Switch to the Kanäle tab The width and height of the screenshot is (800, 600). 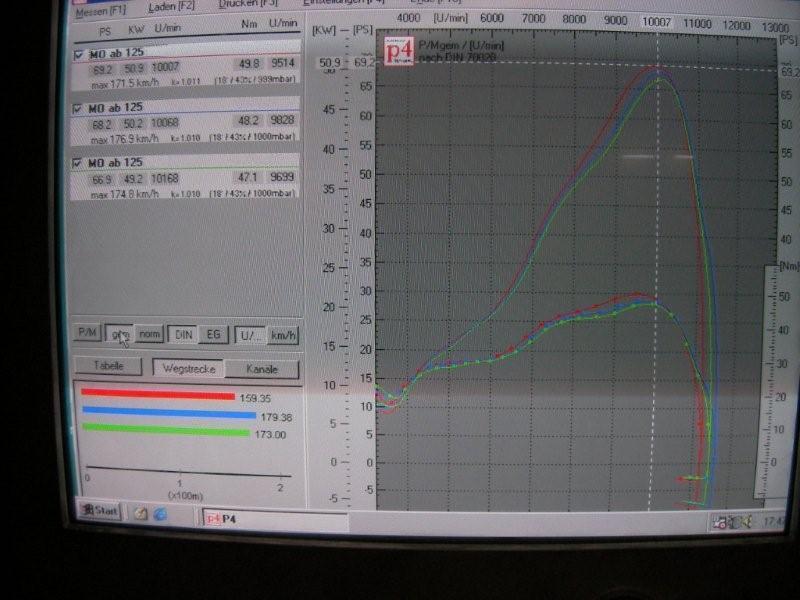coord(262,369)
